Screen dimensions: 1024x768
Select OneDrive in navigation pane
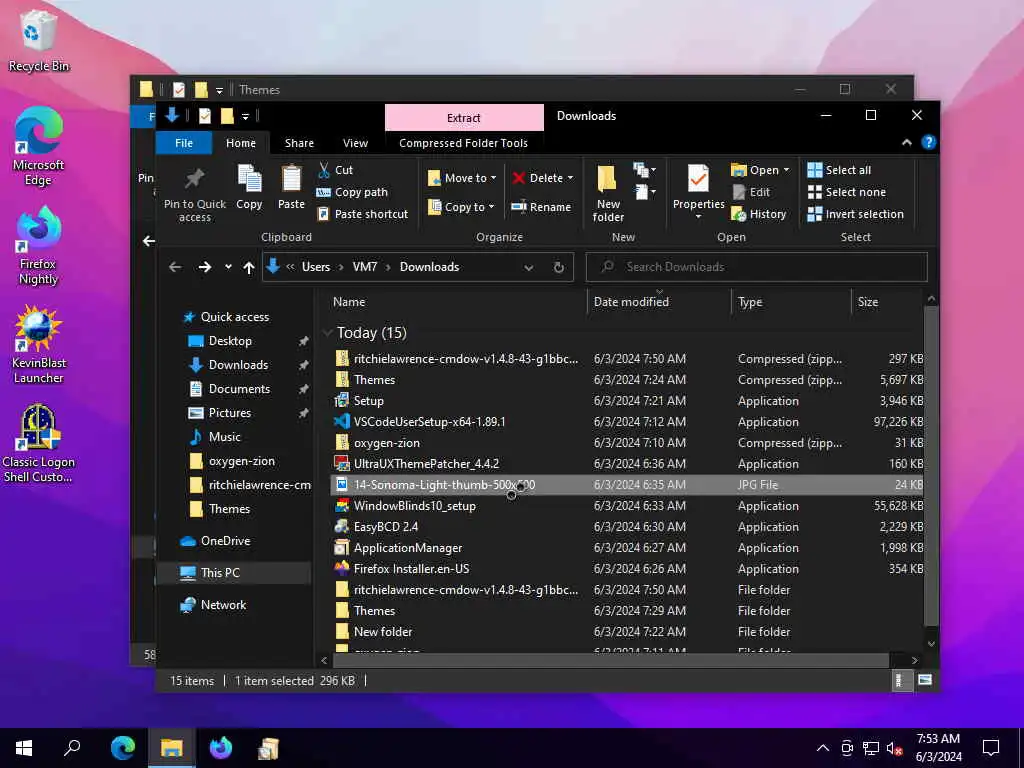click(x=225, y=541)
